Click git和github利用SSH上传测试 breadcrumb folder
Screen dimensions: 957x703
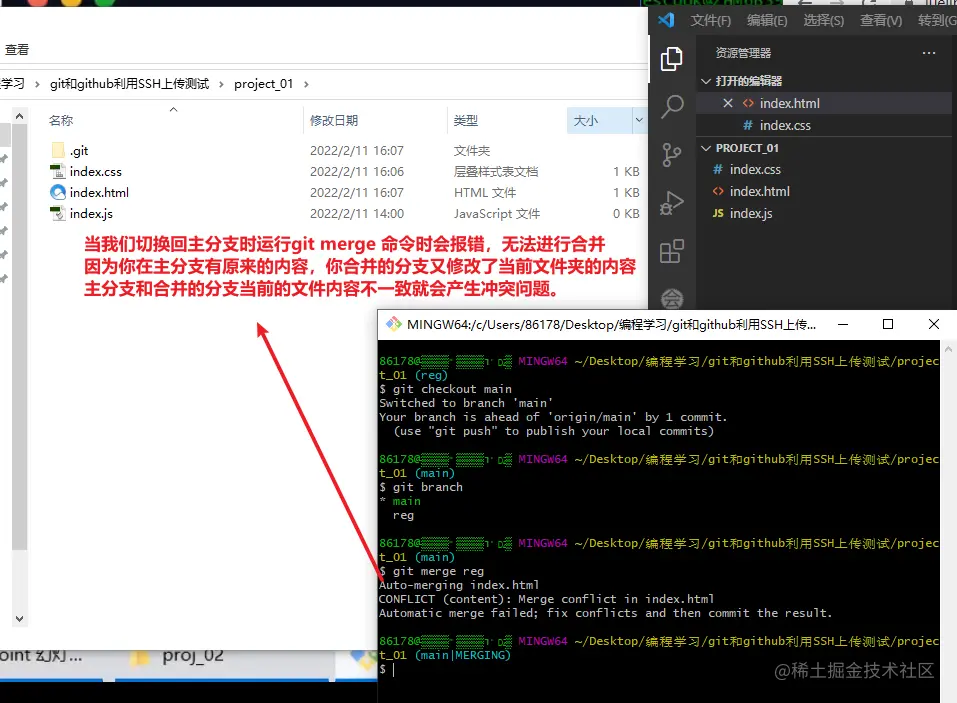pos(129,84)
